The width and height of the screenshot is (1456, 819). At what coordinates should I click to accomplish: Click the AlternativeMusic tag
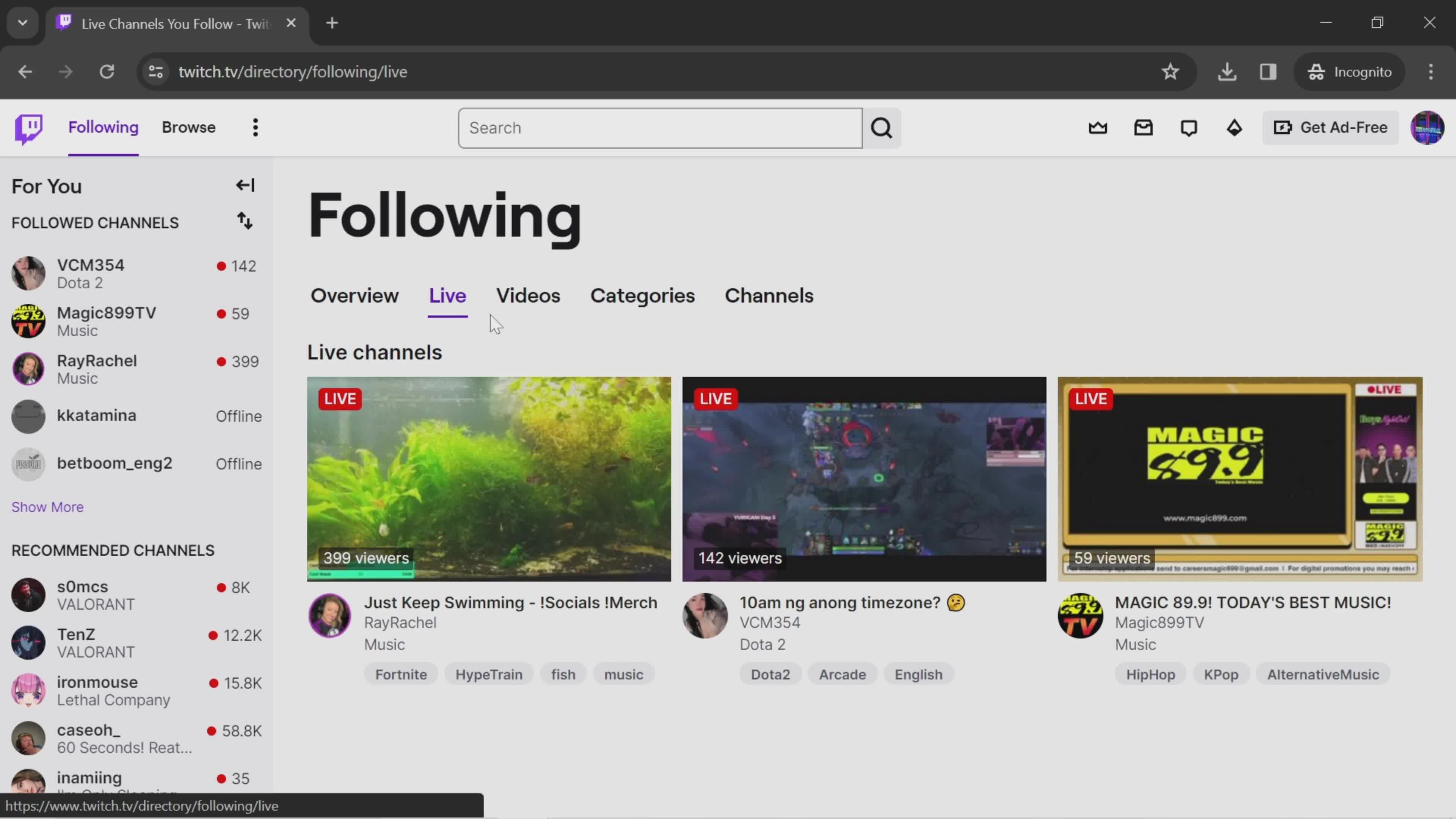[x=1323, y=674]
